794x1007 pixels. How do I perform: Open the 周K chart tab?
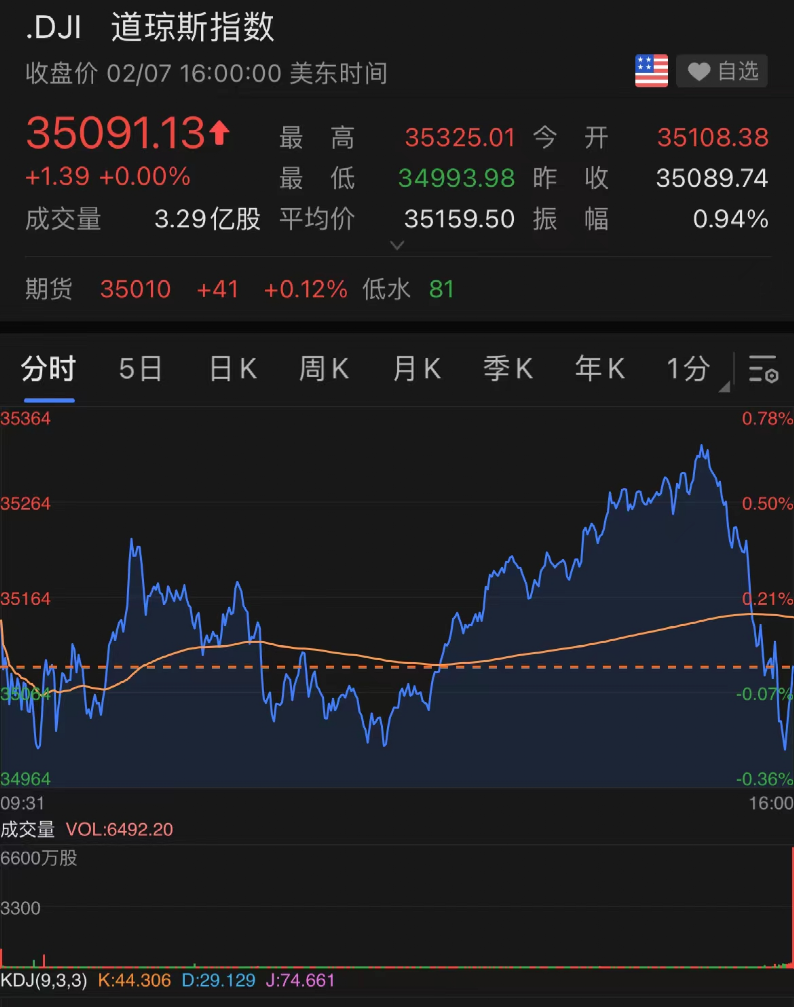coord(324,369)
